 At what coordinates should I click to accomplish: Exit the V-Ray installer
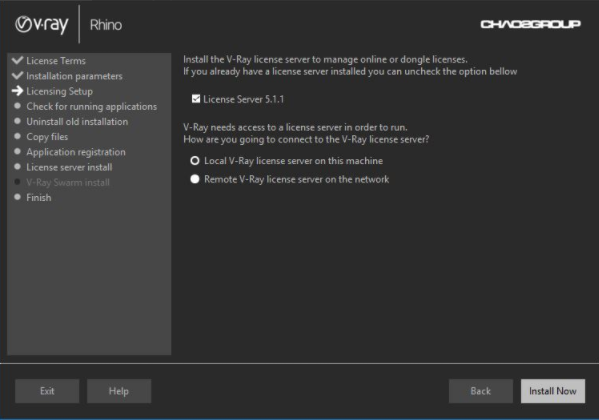tap(47, 391)
